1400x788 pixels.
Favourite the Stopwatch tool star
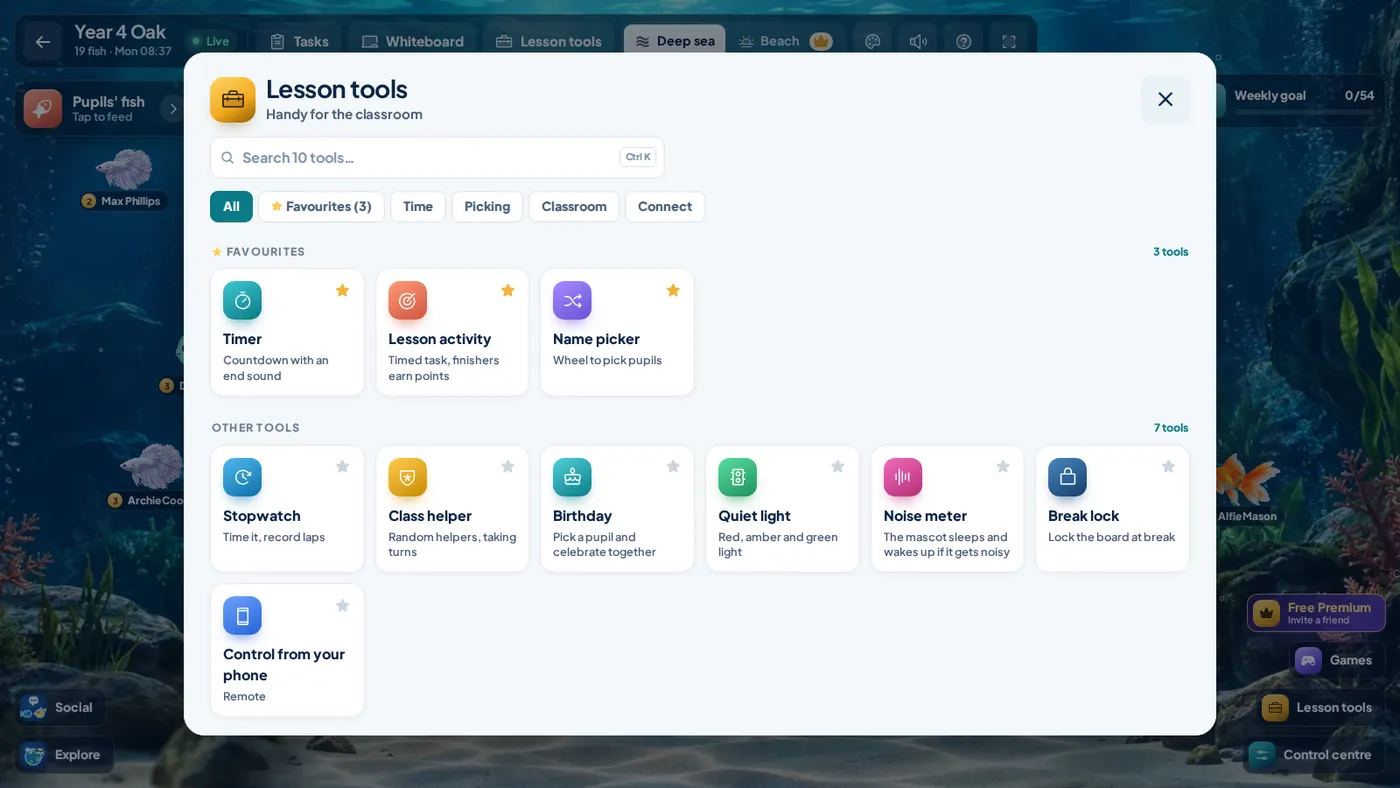tap(342, 466)
